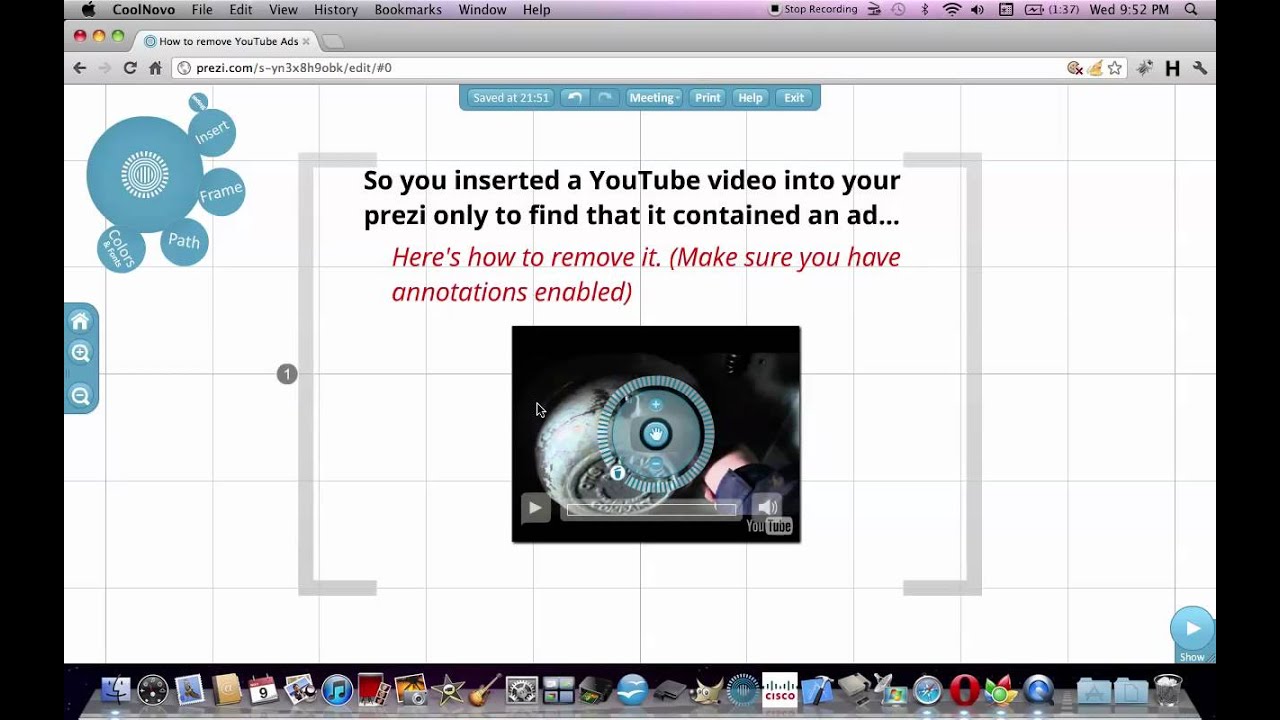Click the Saved at 21:51 status

pyautogui.click(x=511, y=98)
